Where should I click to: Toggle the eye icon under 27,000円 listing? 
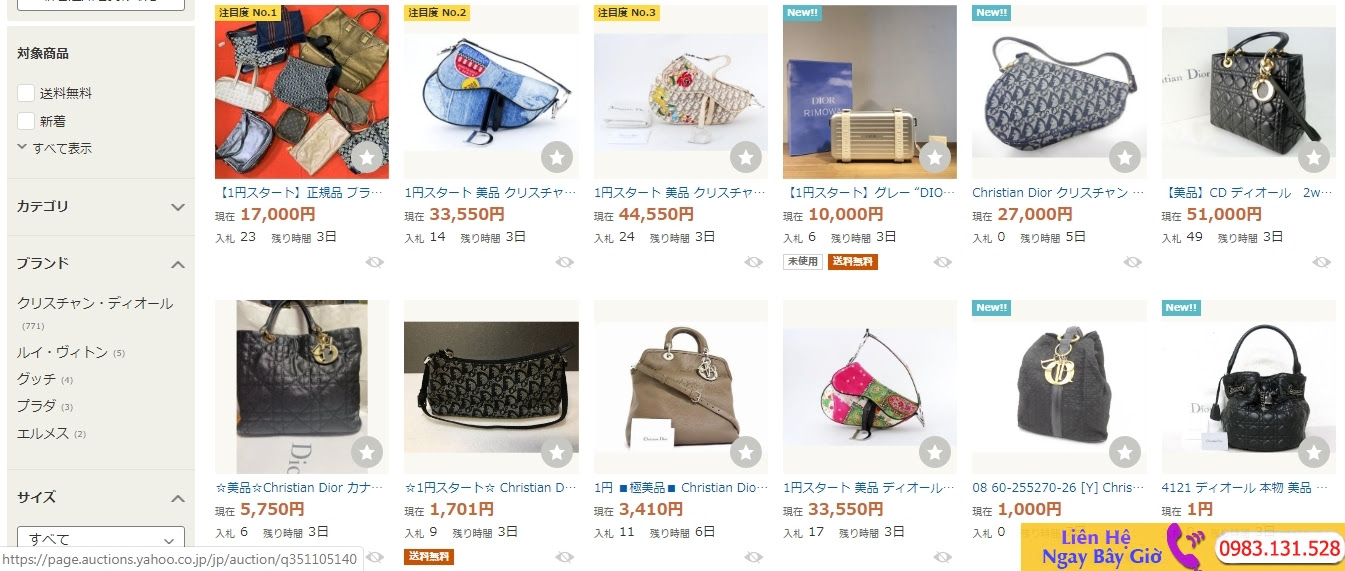pyautogui.click(x=1132, y=262)
